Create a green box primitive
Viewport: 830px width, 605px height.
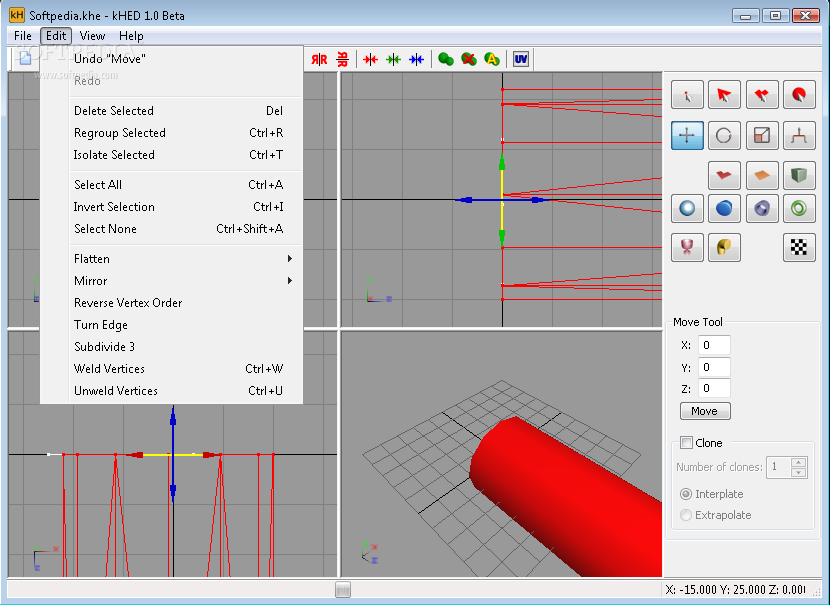pyautogui.click(x=799, y=175)
